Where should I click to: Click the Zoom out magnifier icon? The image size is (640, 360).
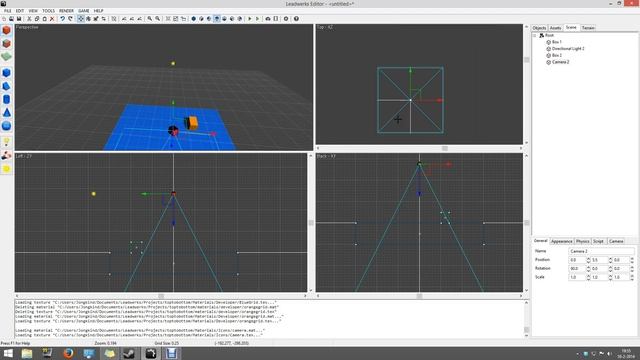(x=158, y=19)
